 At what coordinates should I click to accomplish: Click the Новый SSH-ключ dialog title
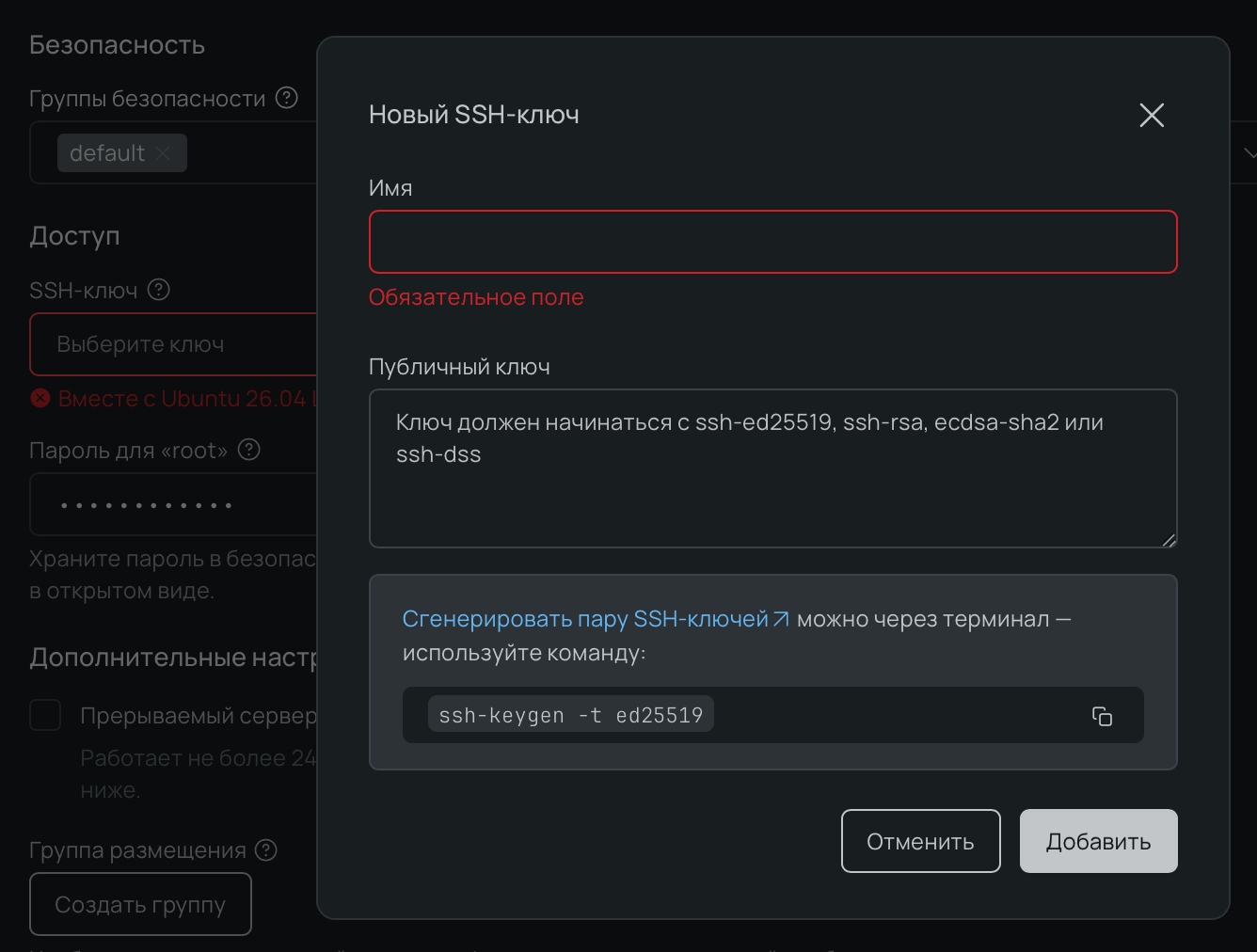pyautogui.click(x=474, y=115)
